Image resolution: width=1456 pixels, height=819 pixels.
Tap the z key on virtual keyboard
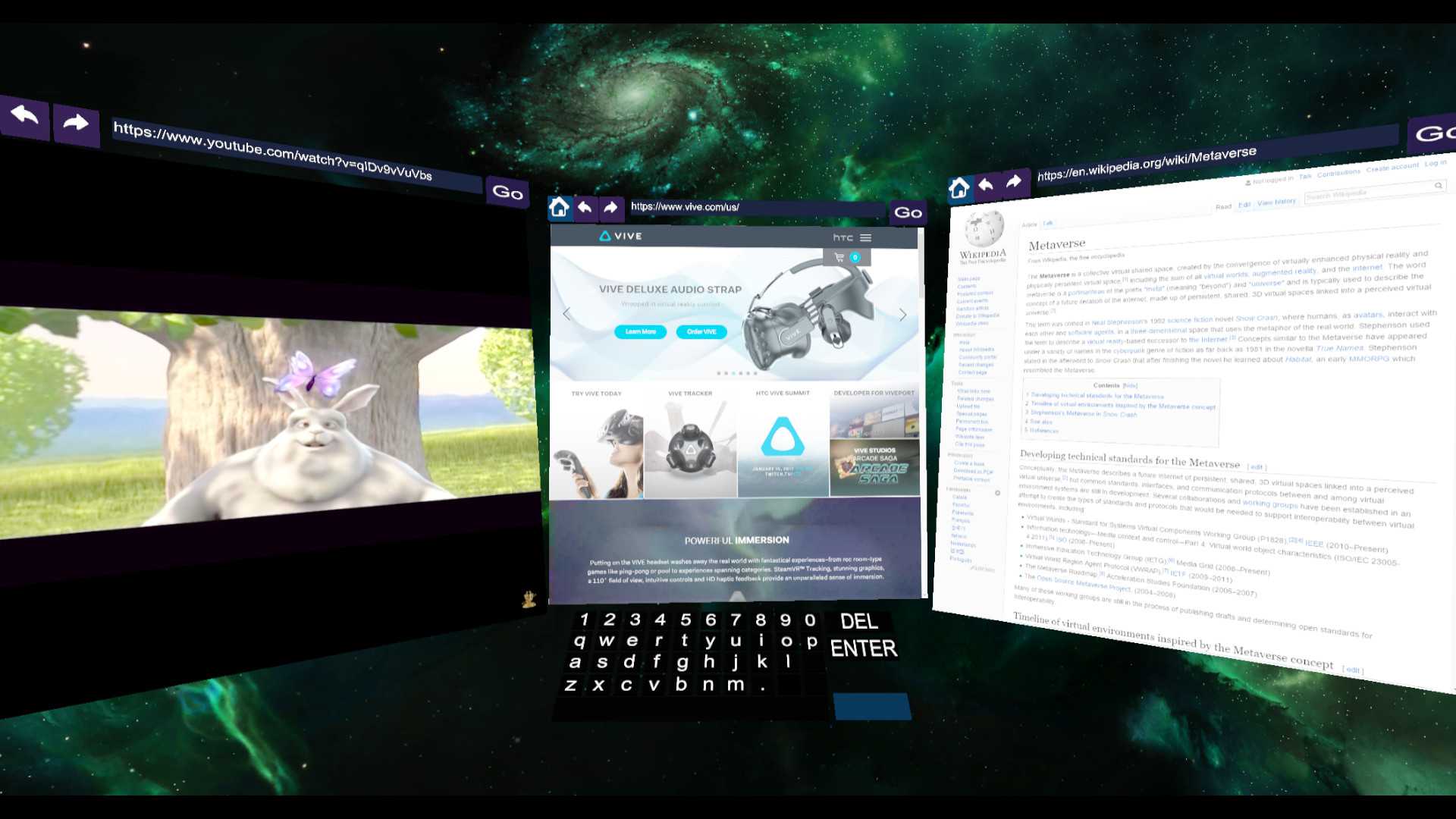[570, 685]
